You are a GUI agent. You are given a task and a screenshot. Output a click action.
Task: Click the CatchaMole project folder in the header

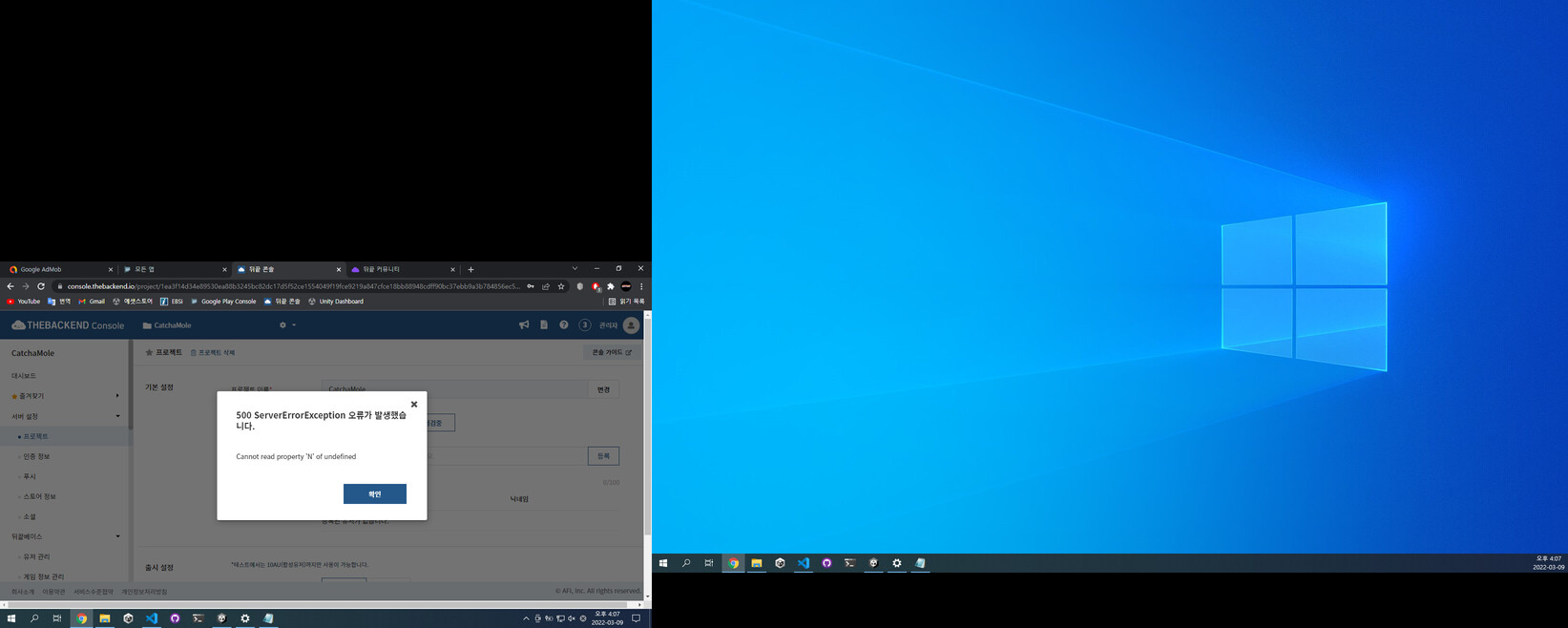(167, 325)
